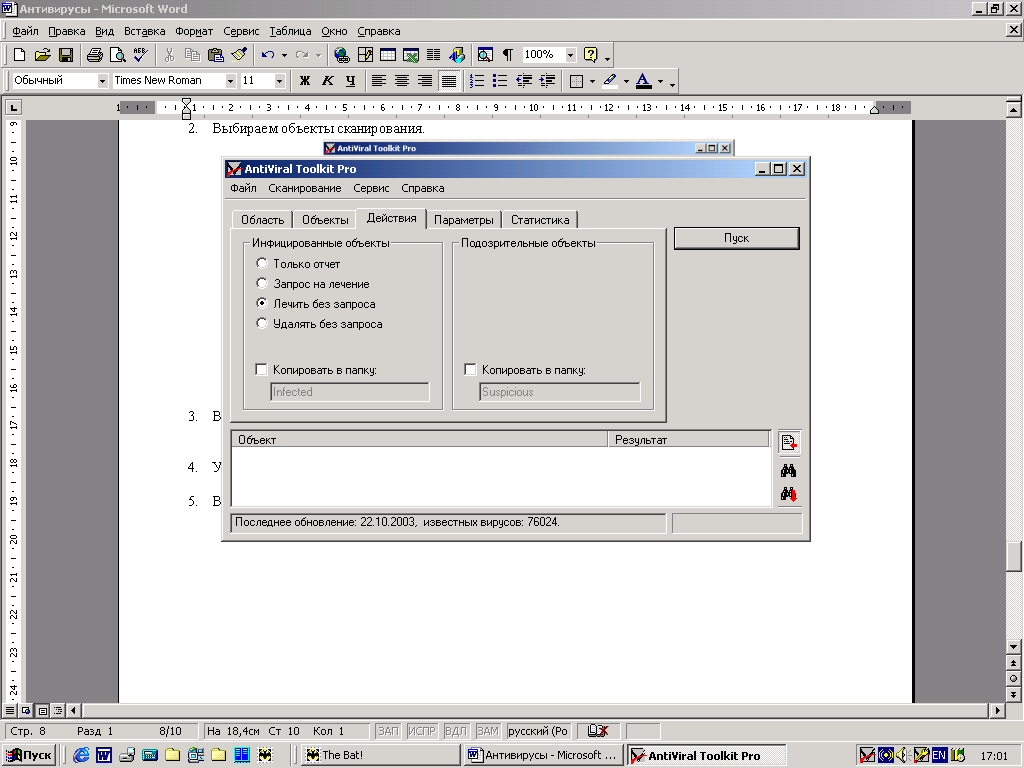The width and height of the screenshot is (1024, 768).
Task: Apply the highlight marker color
Action: click(x=609, y=80)
